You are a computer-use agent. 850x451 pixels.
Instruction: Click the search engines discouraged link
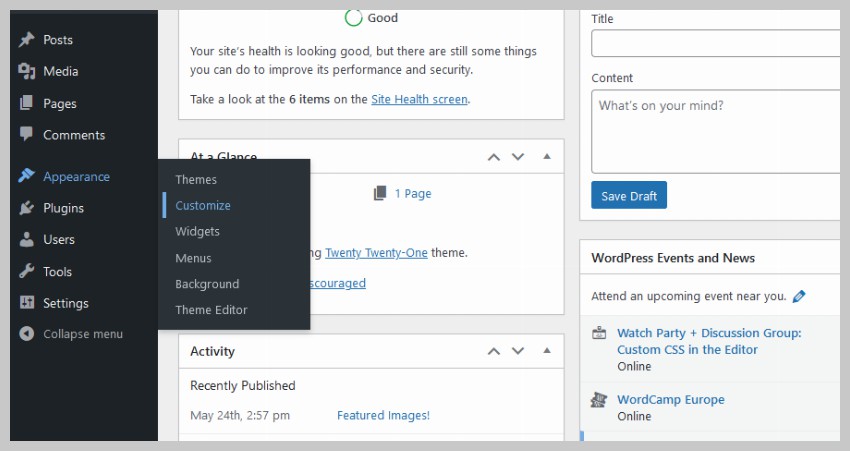click(x=338, y=283)
